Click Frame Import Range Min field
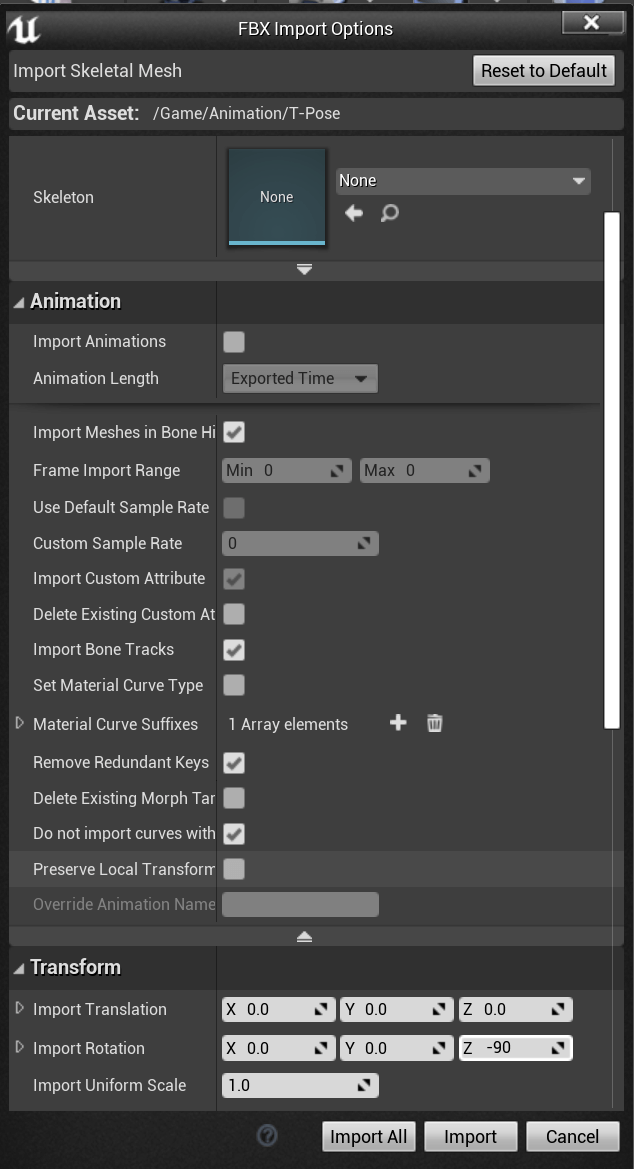Viewport: 634px width, 1169px height. [286, 470]
